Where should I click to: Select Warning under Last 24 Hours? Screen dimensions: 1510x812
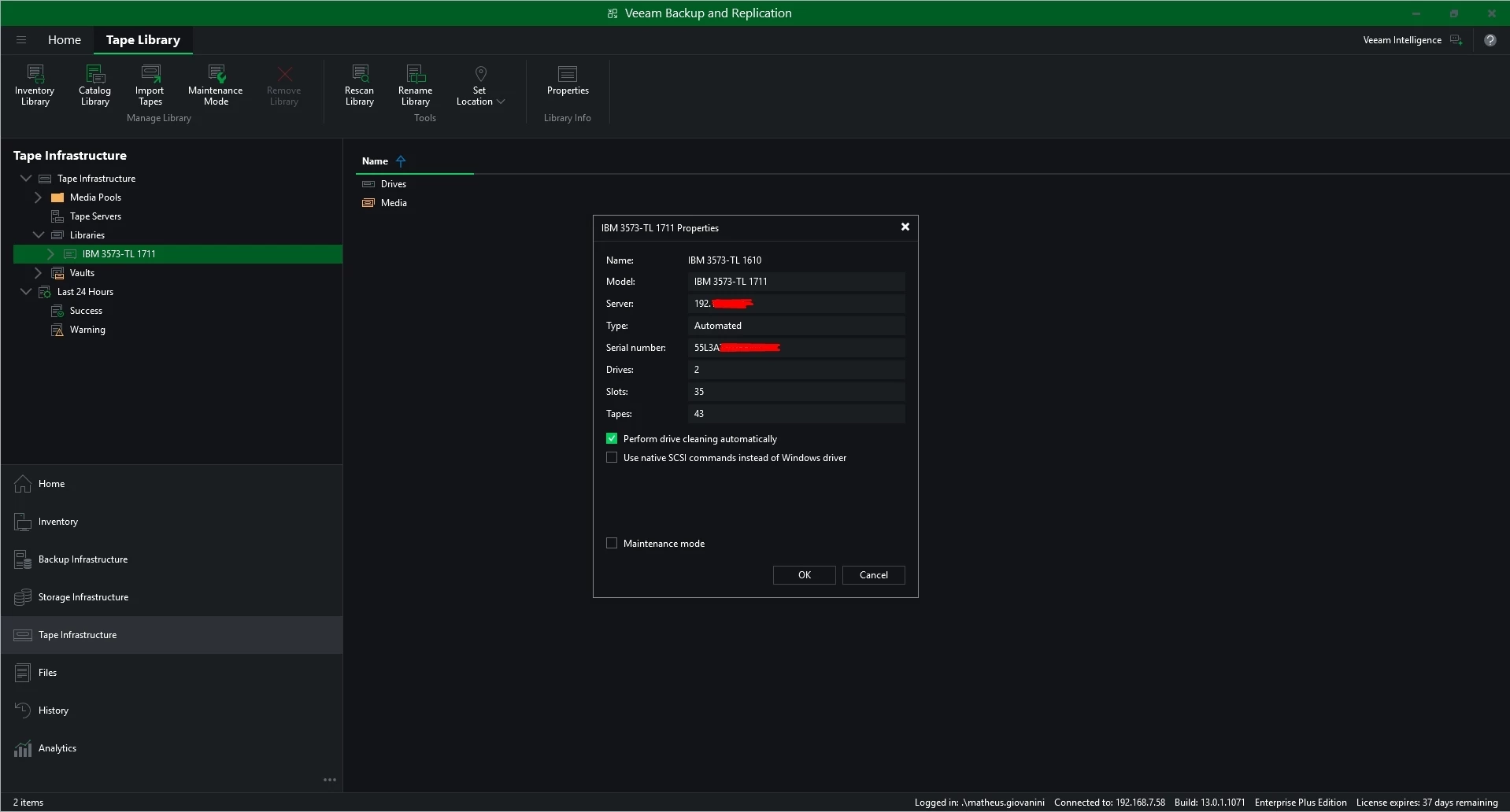(87, 330)
